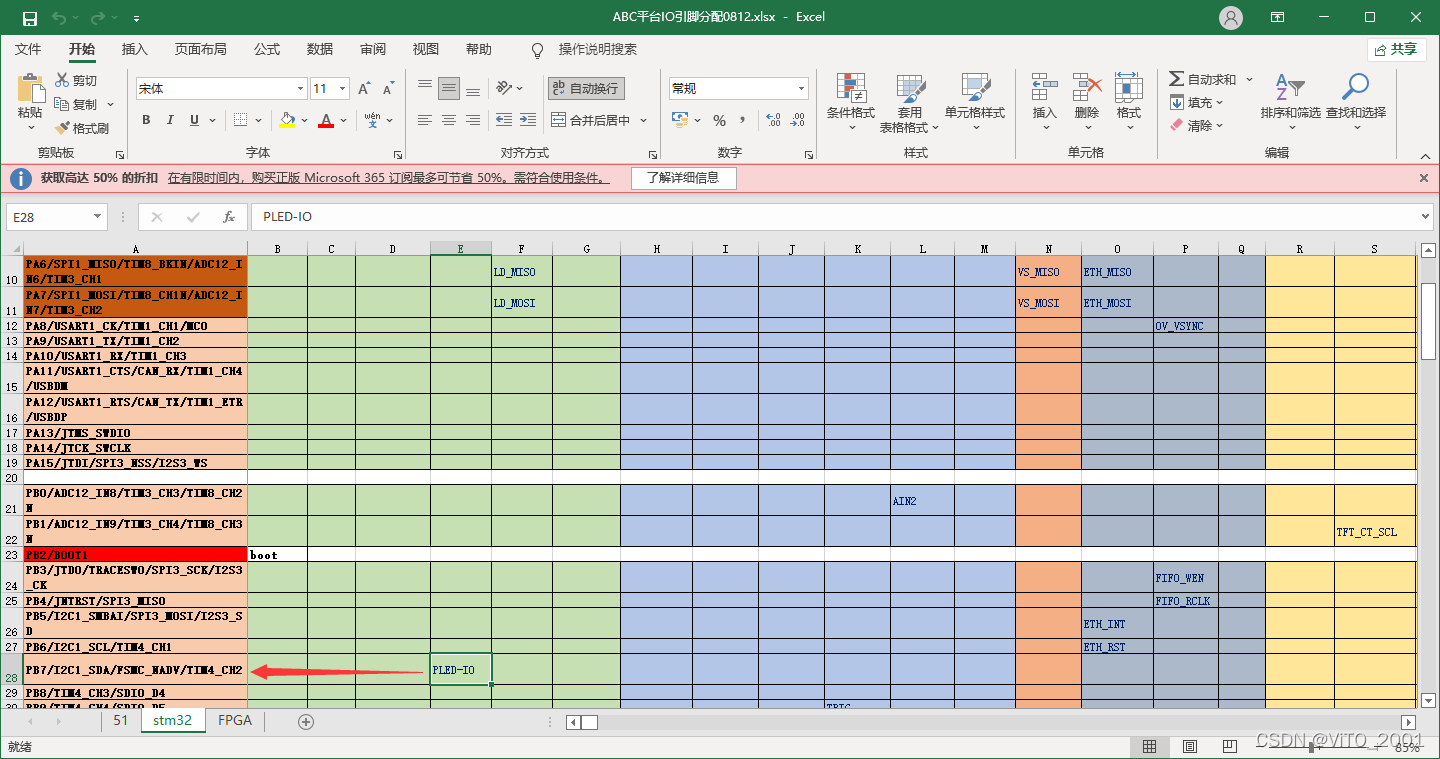Increase font size with the large A
Image resolution: width=1440 pixels, height=759 pixels.
click(366, 88)
